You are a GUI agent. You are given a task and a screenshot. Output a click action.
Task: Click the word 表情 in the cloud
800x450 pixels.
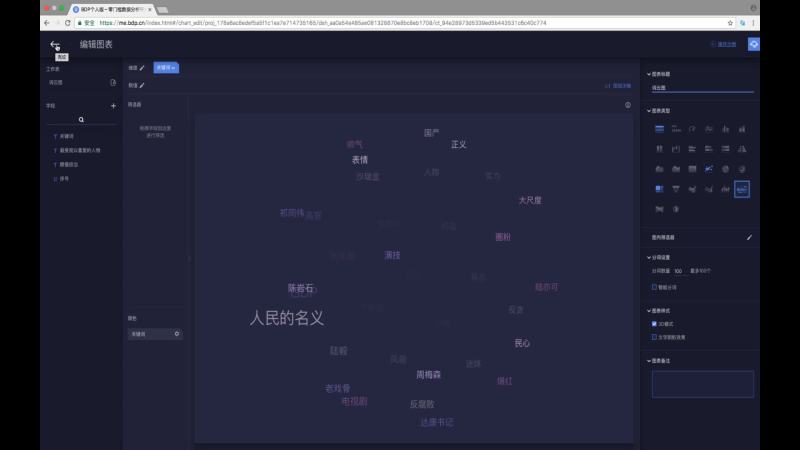pos(360,160)
